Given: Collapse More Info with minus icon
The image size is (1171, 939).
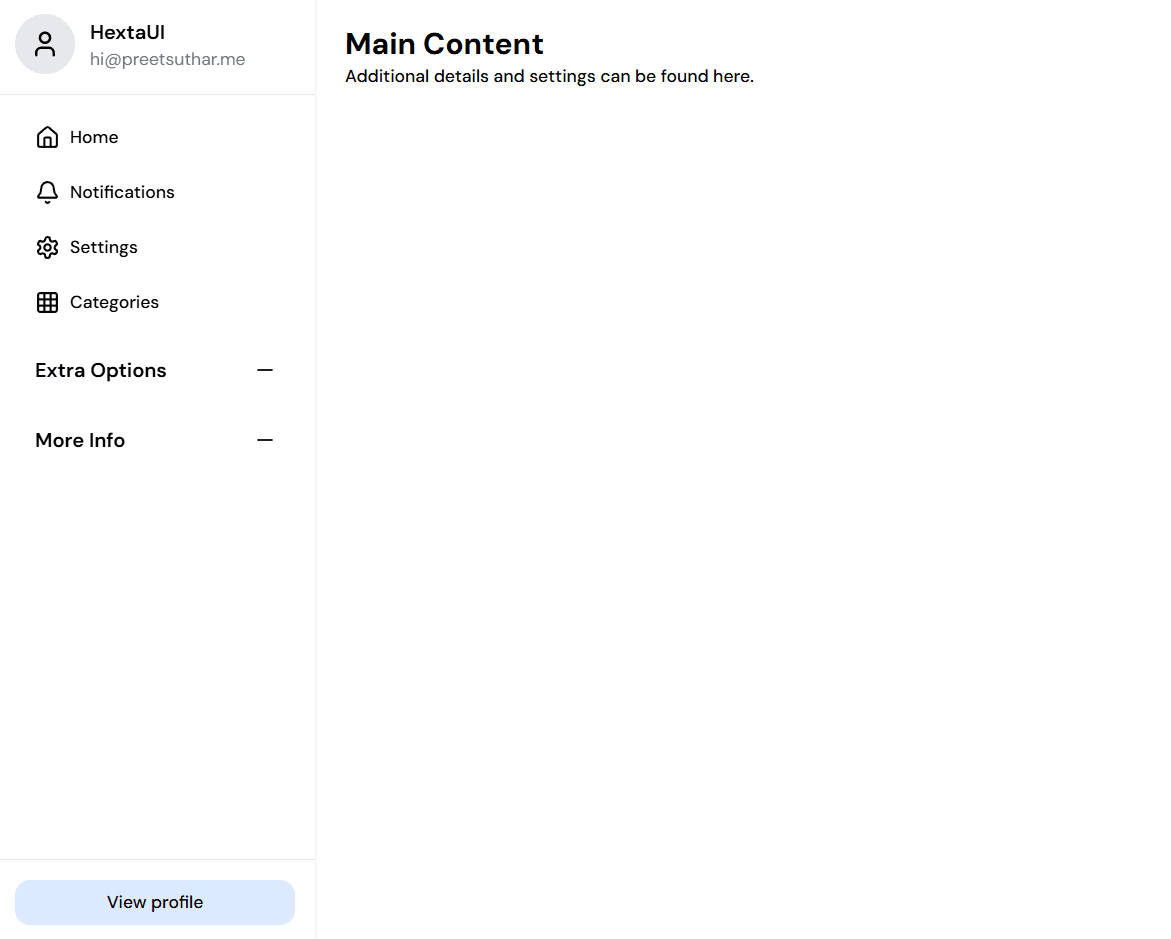Looking at the screenshot, I should pos(265,441).
